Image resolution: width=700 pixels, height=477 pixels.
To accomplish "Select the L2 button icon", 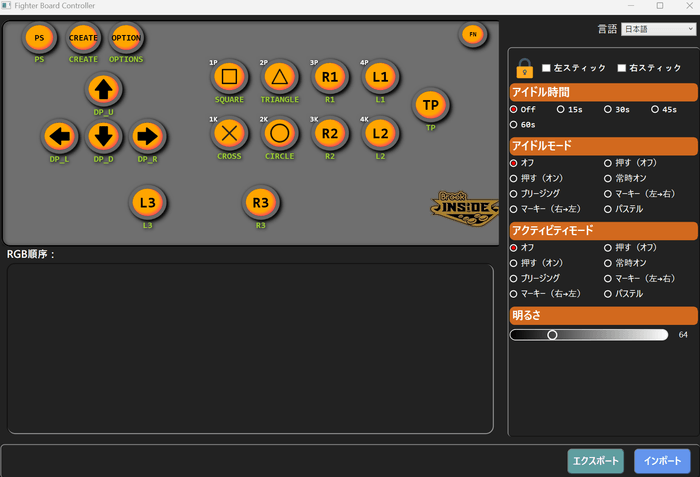I will point(380,134).
